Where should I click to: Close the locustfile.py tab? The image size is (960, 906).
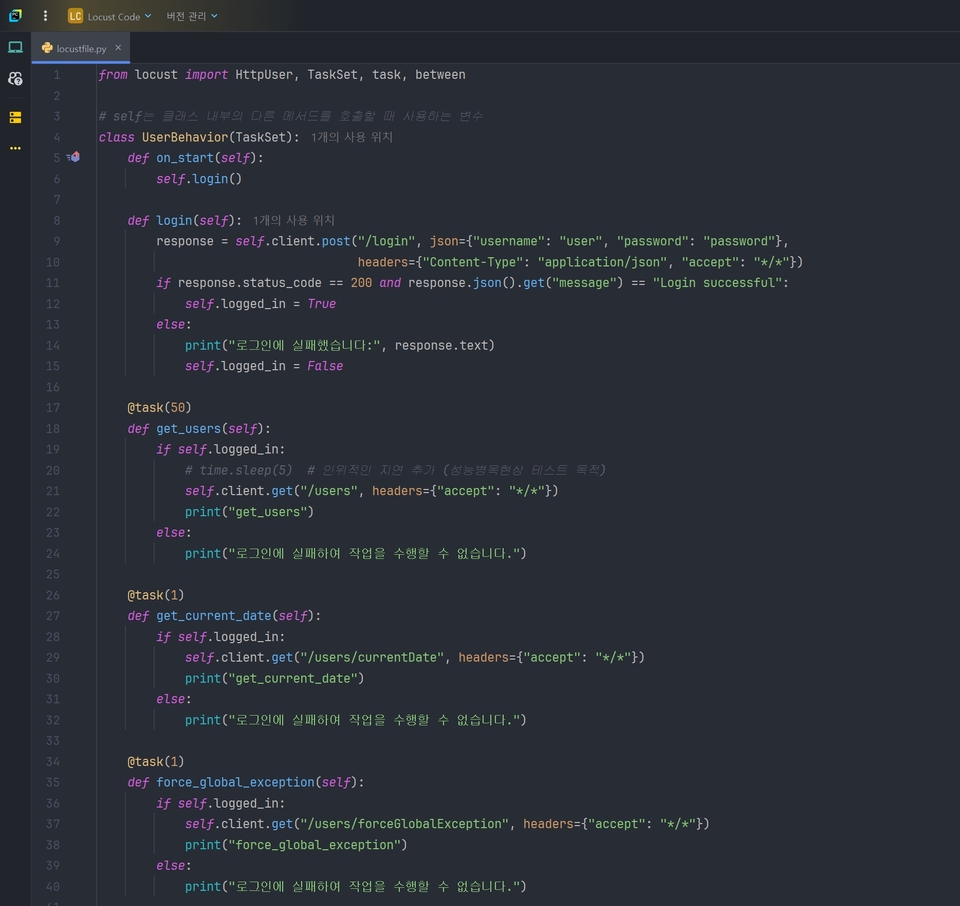tap(118, 48)
